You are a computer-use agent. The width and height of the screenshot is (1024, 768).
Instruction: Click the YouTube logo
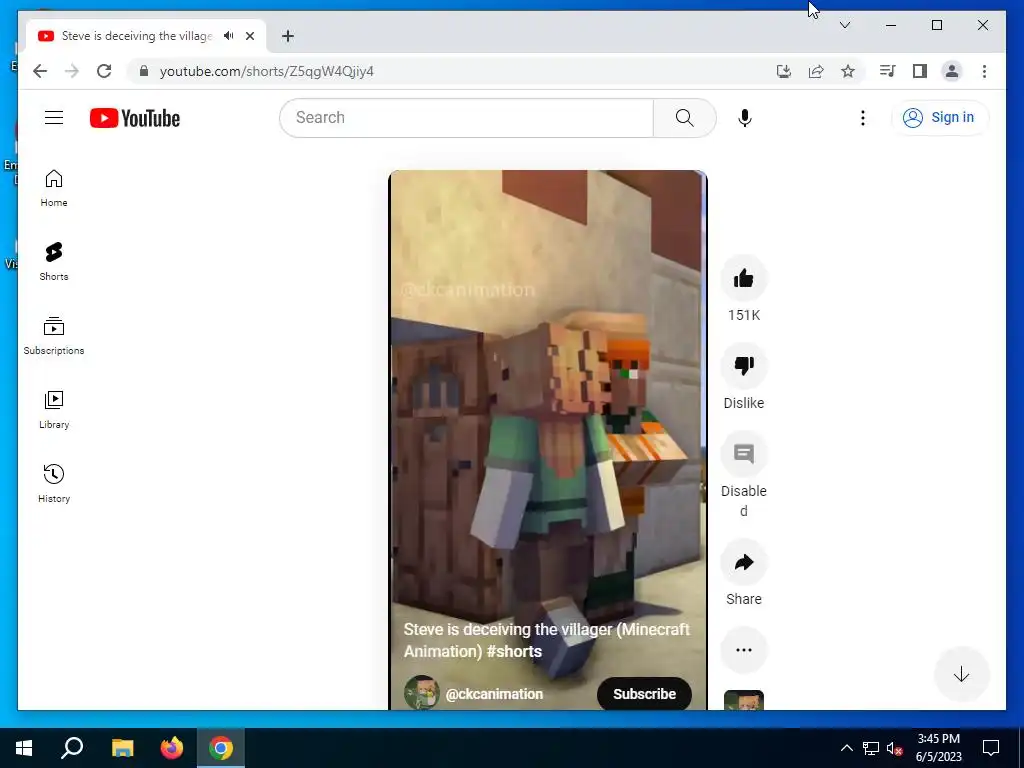point(135,118)
